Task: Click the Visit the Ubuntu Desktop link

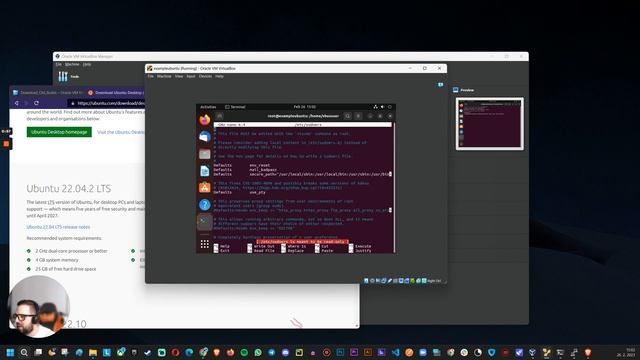Action: (121, 132)
